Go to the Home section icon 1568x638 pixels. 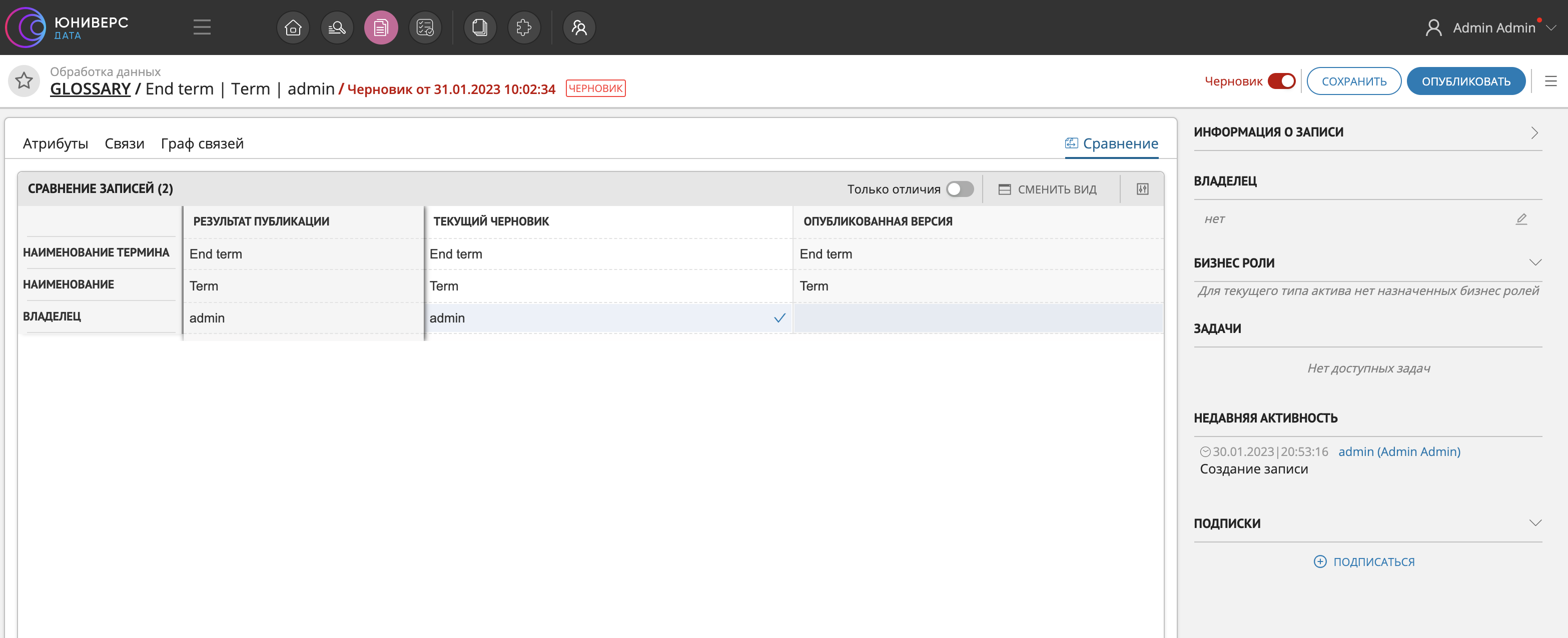pyautogui.click(x=293, y=27)
